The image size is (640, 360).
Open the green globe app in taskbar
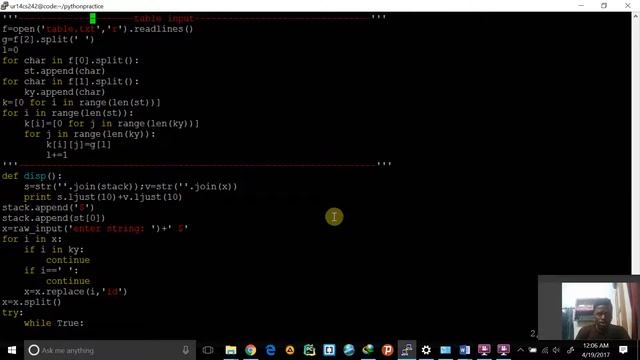pyautogui.click(x=368, y=350)
